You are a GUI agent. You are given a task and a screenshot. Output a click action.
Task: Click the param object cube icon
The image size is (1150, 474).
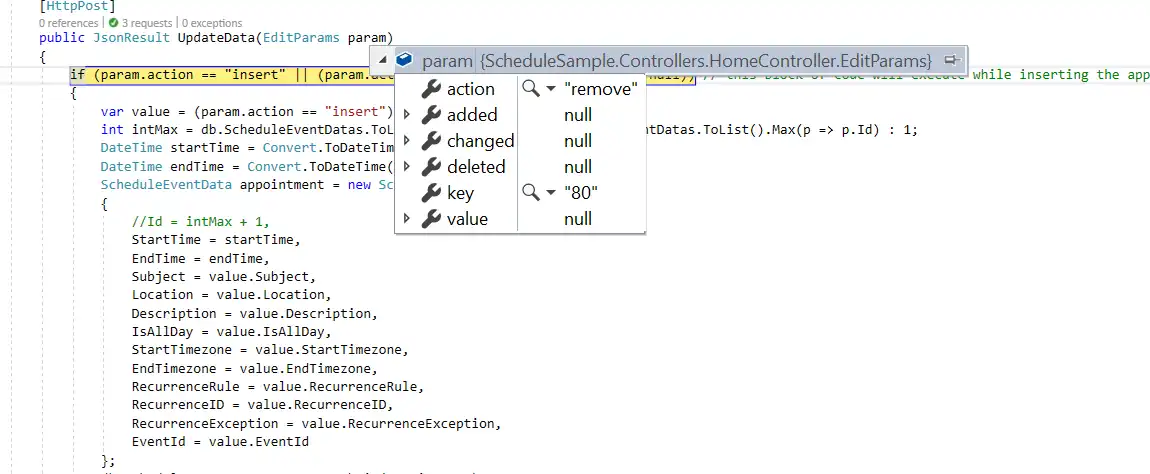[x=405, y=59]
